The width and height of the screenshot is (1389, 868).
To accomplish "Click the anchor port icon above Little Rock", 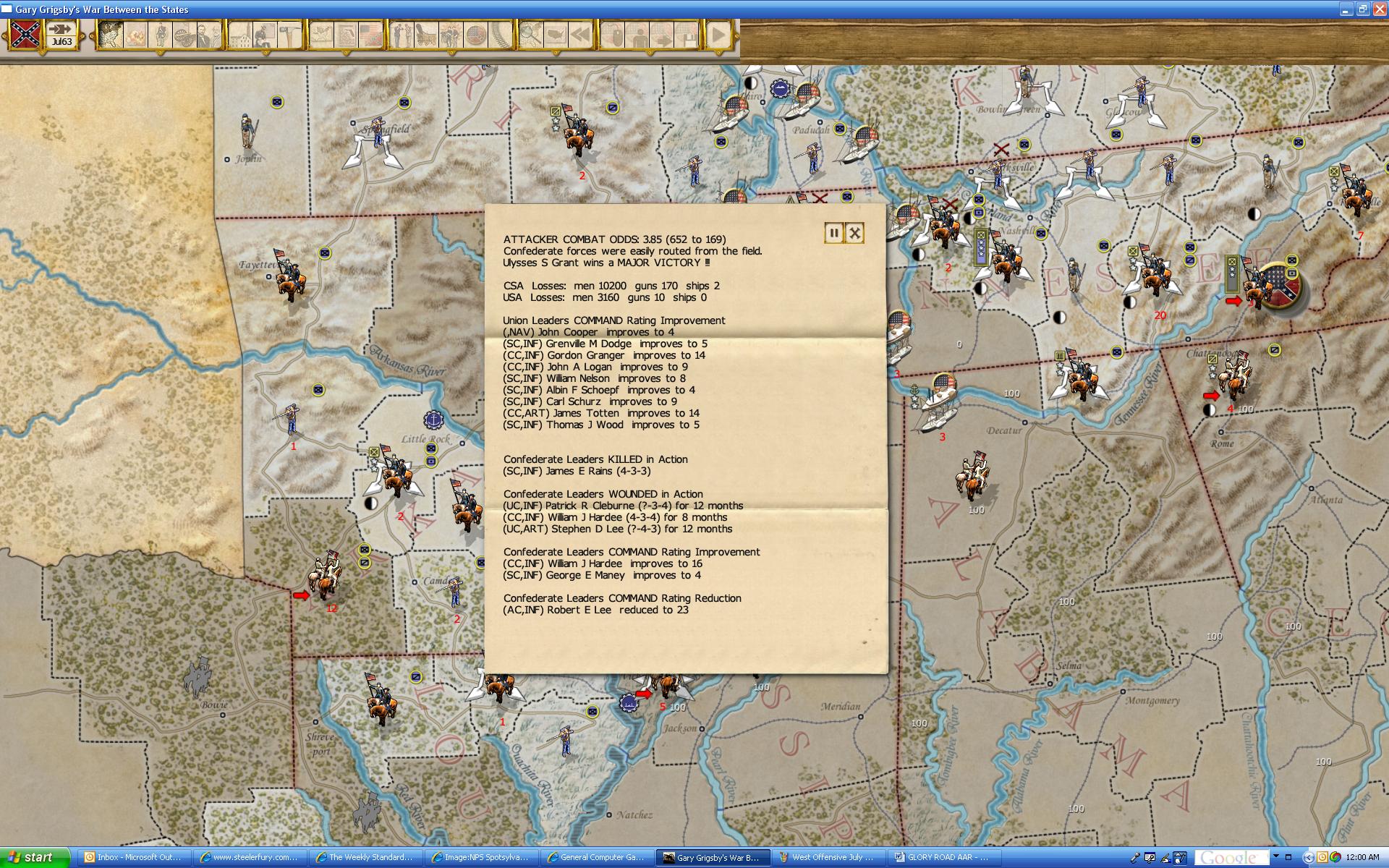I will click(x=433, y=420).
